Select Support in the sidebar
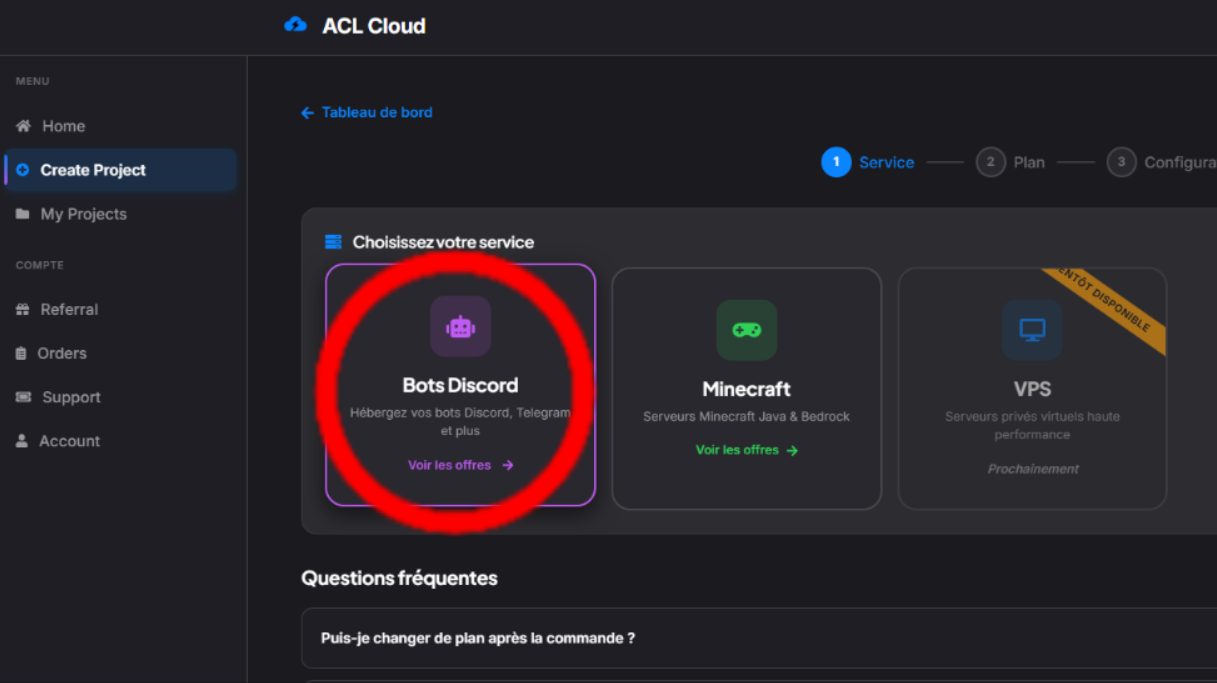The height and width of the screenshot is (683, 1217). coord(68,397)
